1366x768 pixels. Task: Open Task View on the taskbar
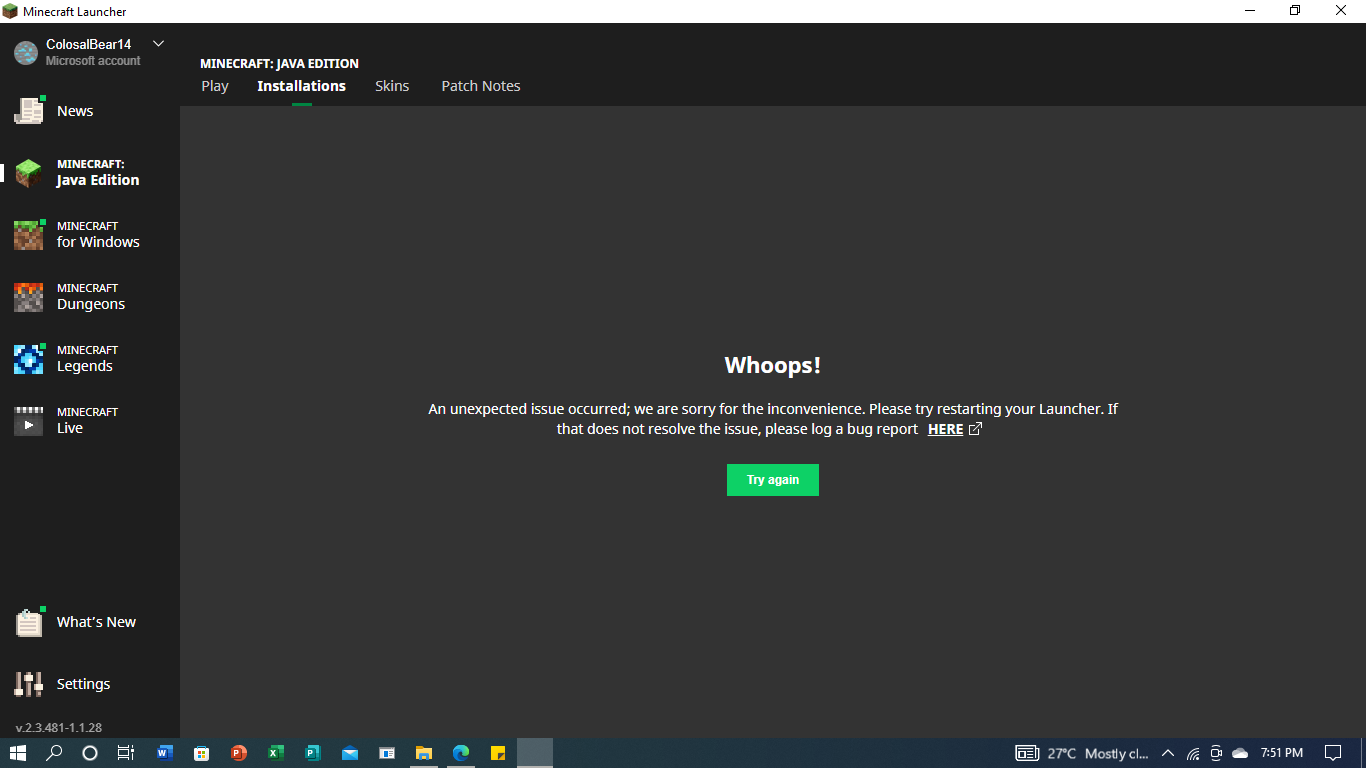point(126,753)
